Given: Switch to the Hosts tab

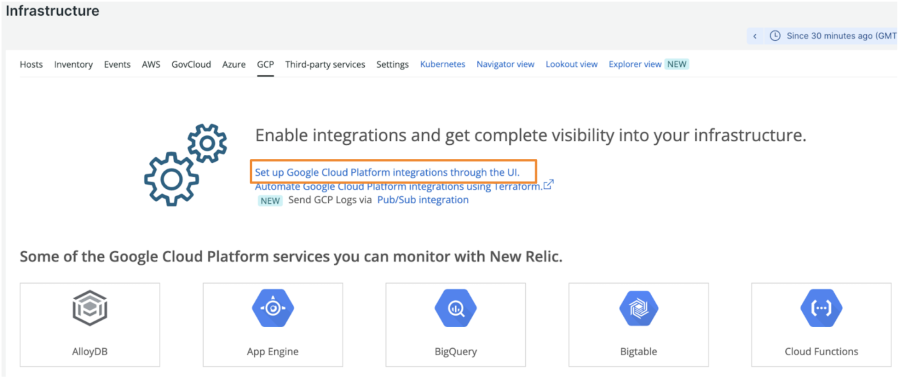Looking at the screenshot, I should click(x=31, y=64).
